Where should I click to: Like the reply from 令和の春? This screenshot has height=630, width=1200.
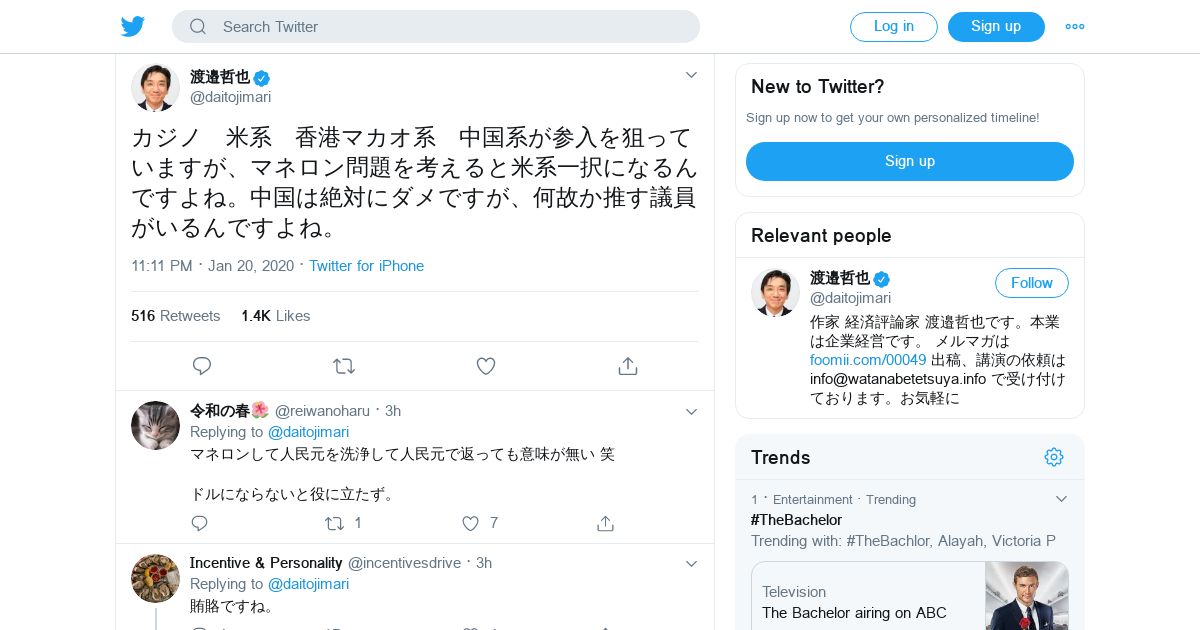(x=471, y=523)
